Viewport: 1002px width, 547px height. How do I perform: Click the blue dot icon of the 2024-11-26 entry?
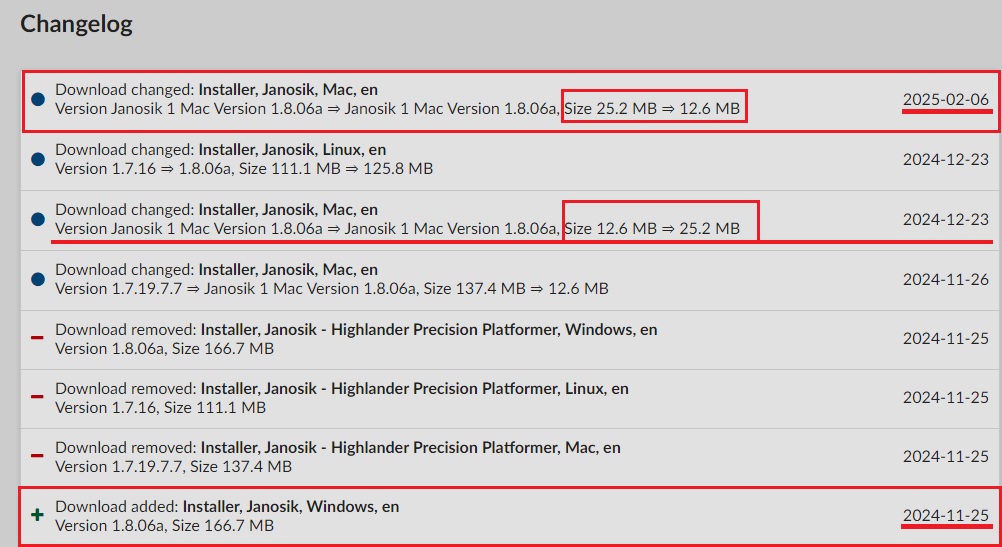tap(38, 279)
